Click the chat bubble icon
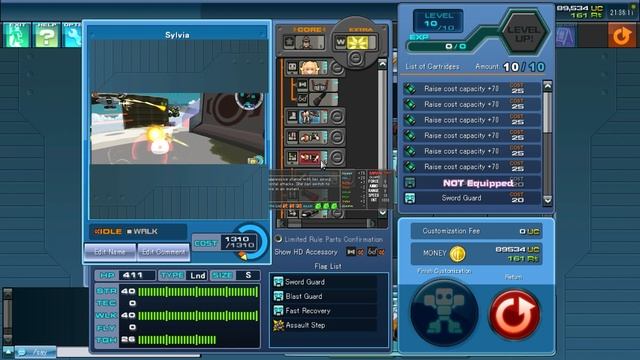640x360 pixels. point(22,352)
